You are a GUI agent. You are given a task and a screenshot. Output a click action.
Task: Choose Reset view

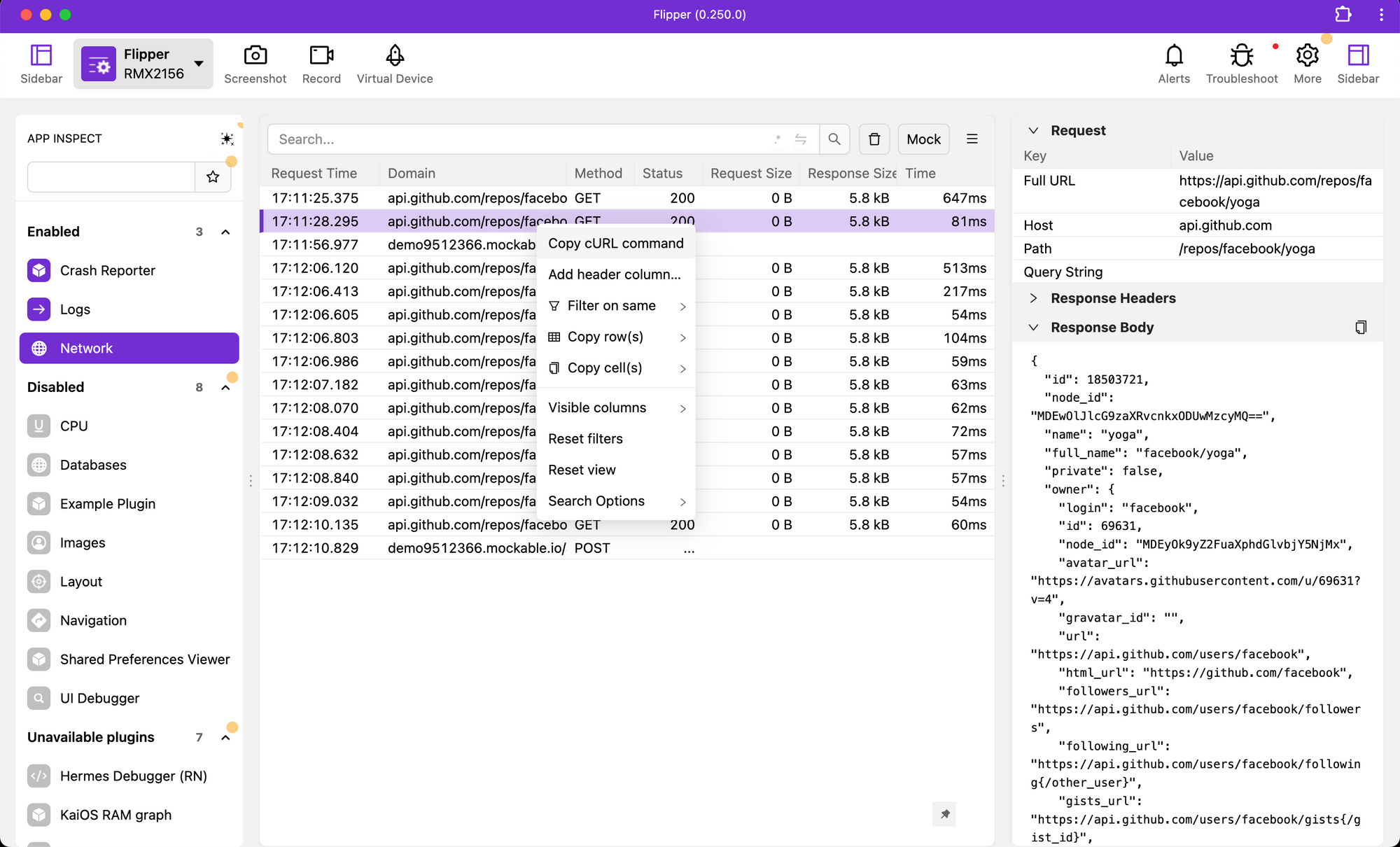616,470
